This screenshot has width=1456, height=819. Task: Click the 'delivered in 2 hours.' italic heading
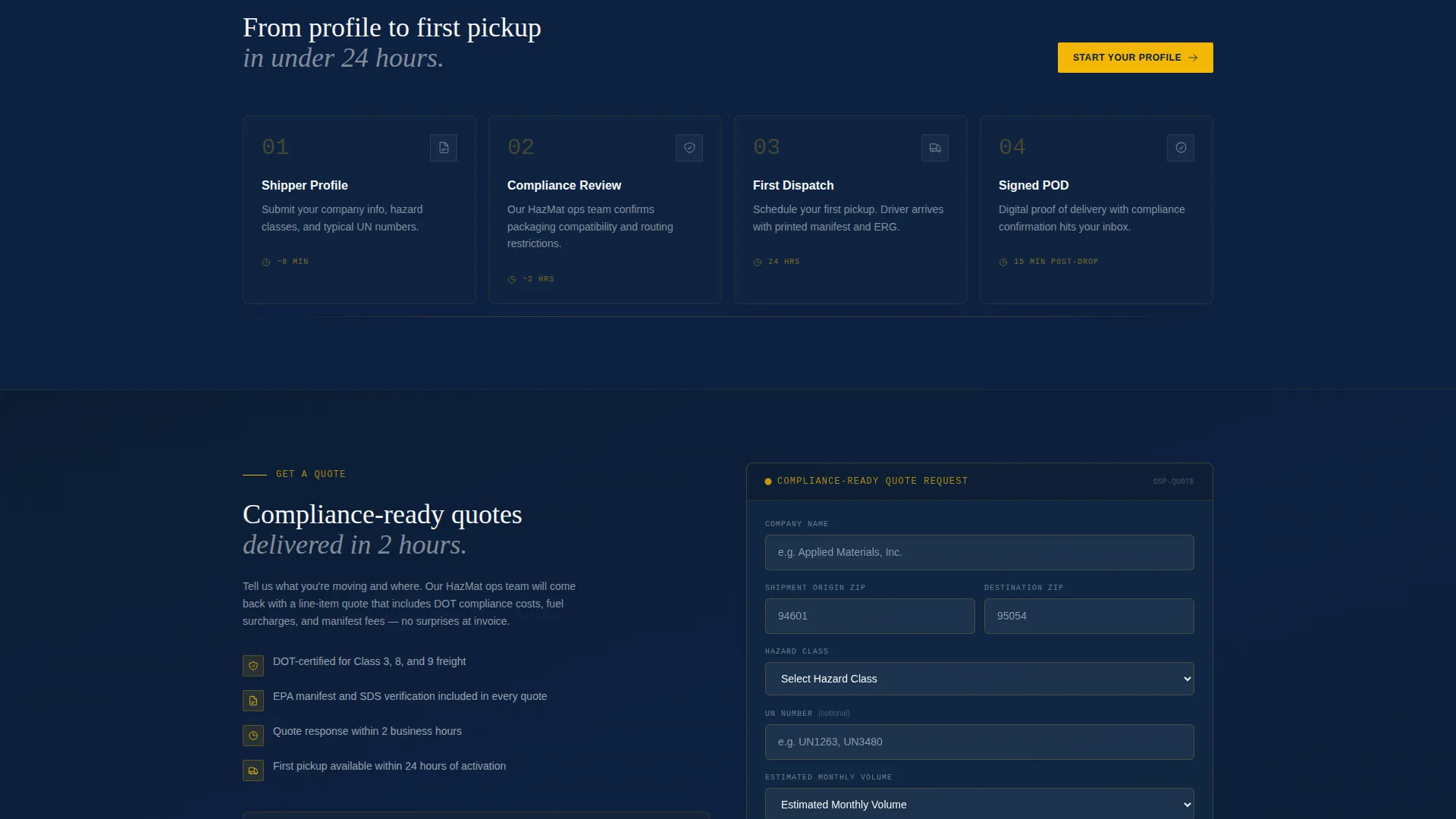(x=355, y=544)
